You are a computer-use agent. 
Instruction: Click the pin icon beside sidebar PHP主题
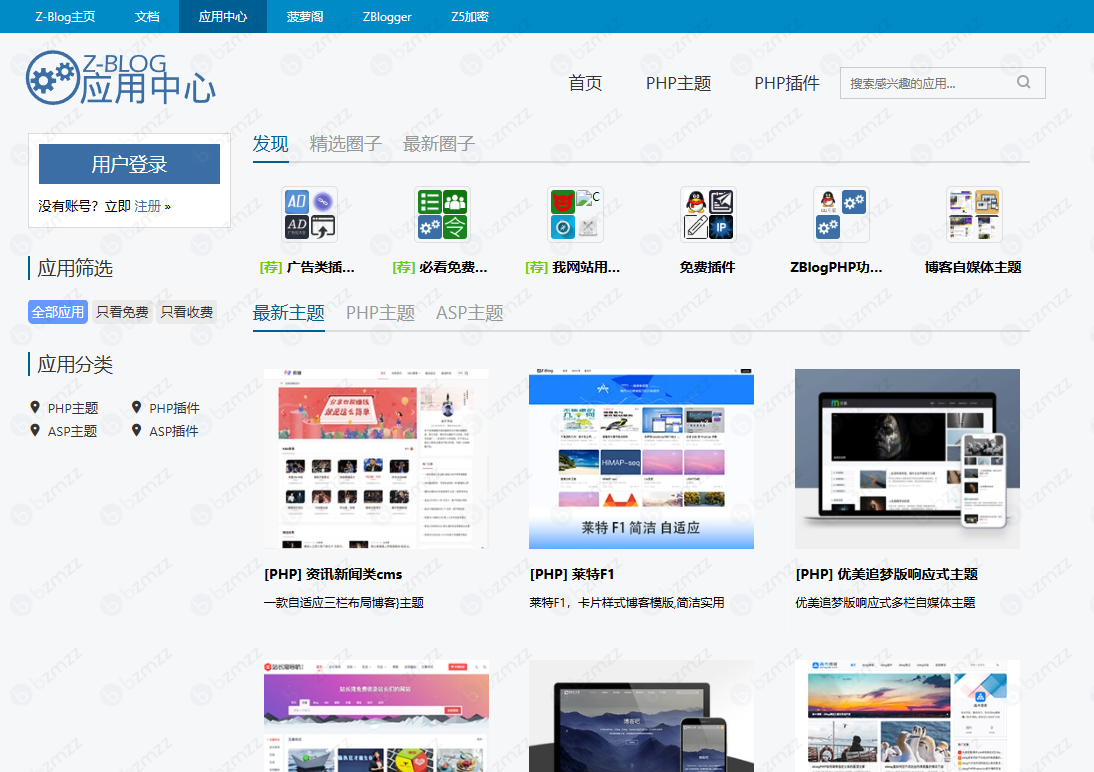tap(35, 407)
